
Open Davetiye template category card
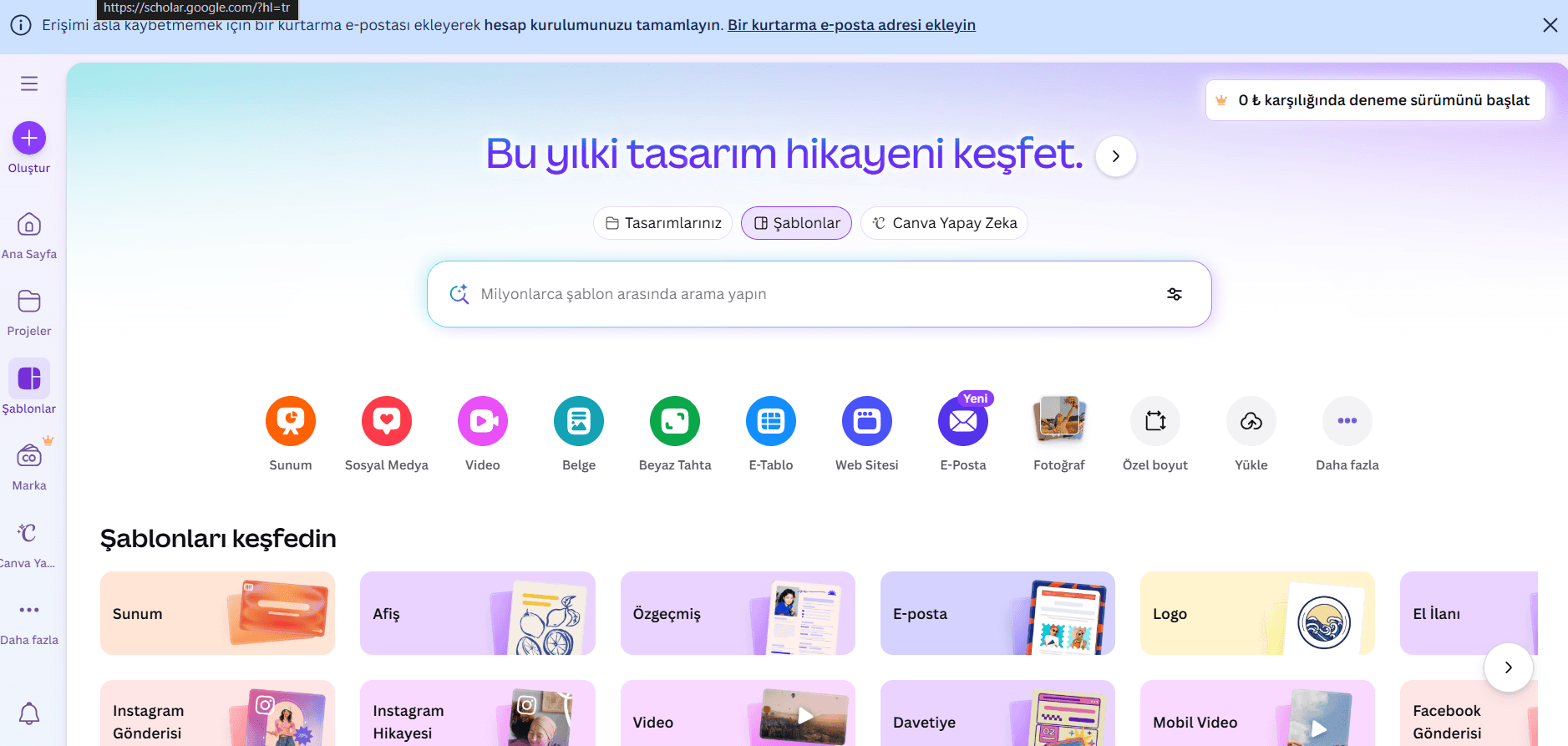997,713
